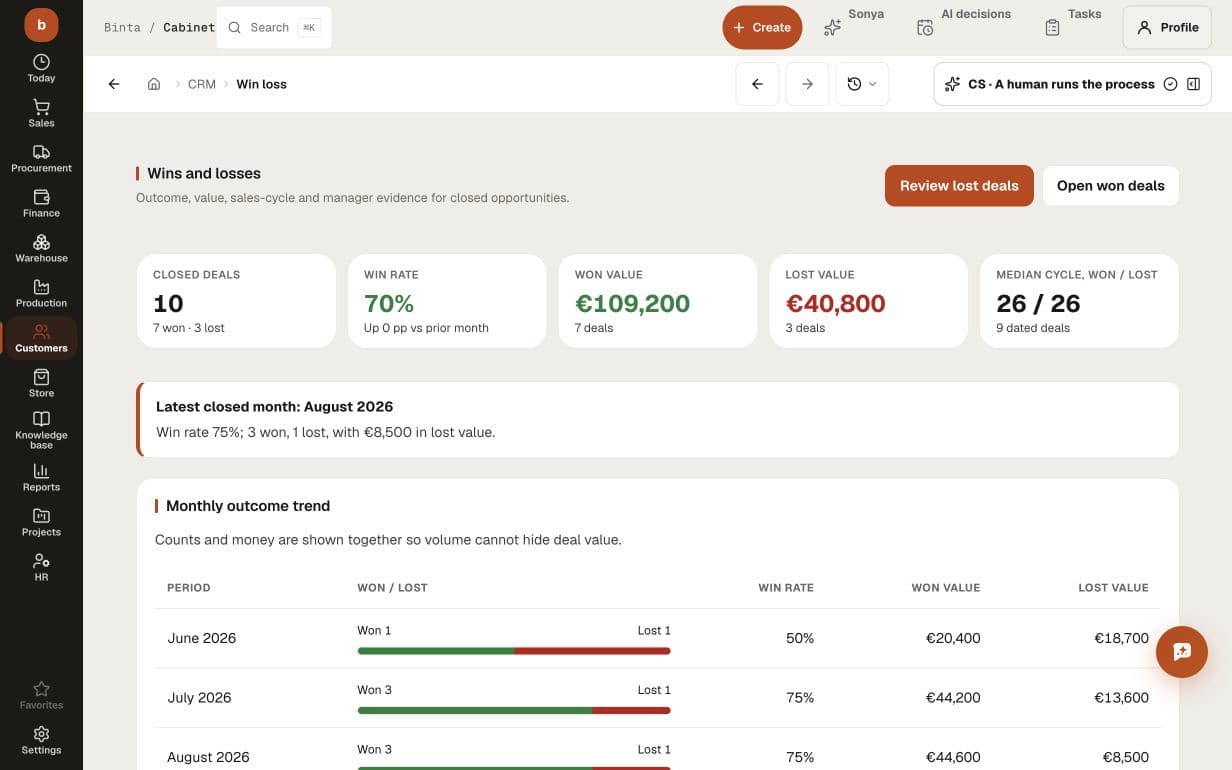Click check circle in process pill
This screenshot has height=770, width=1232.
coord(1170,84)
